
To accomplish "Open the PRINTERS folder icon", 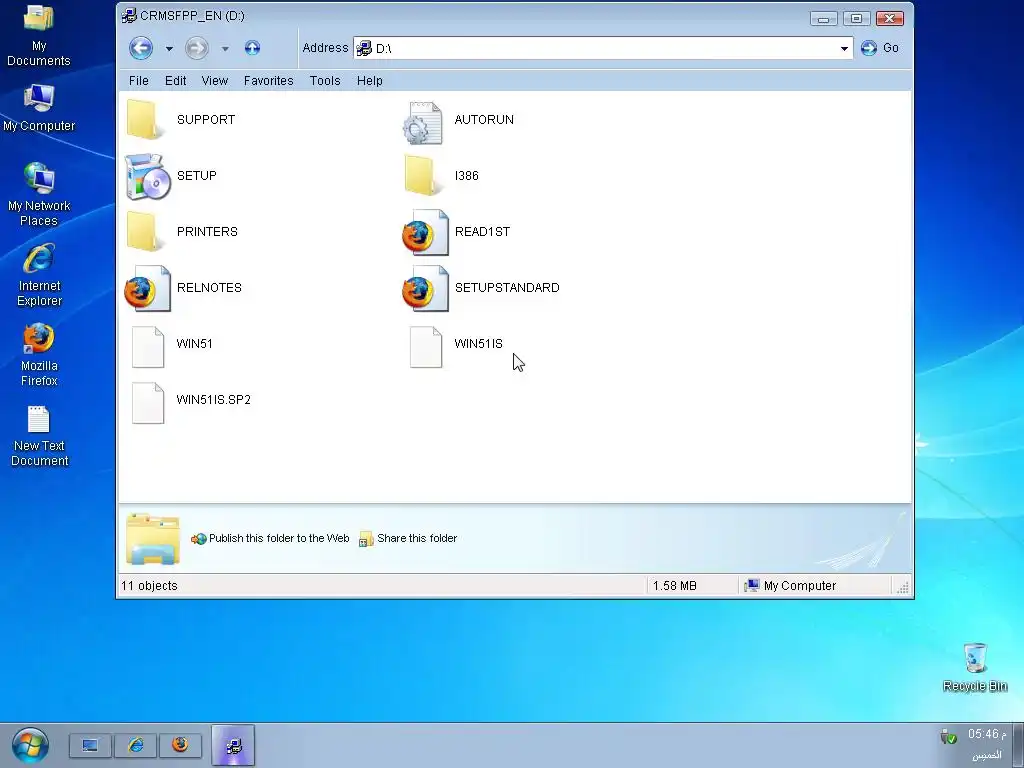I will coord(144,232).
